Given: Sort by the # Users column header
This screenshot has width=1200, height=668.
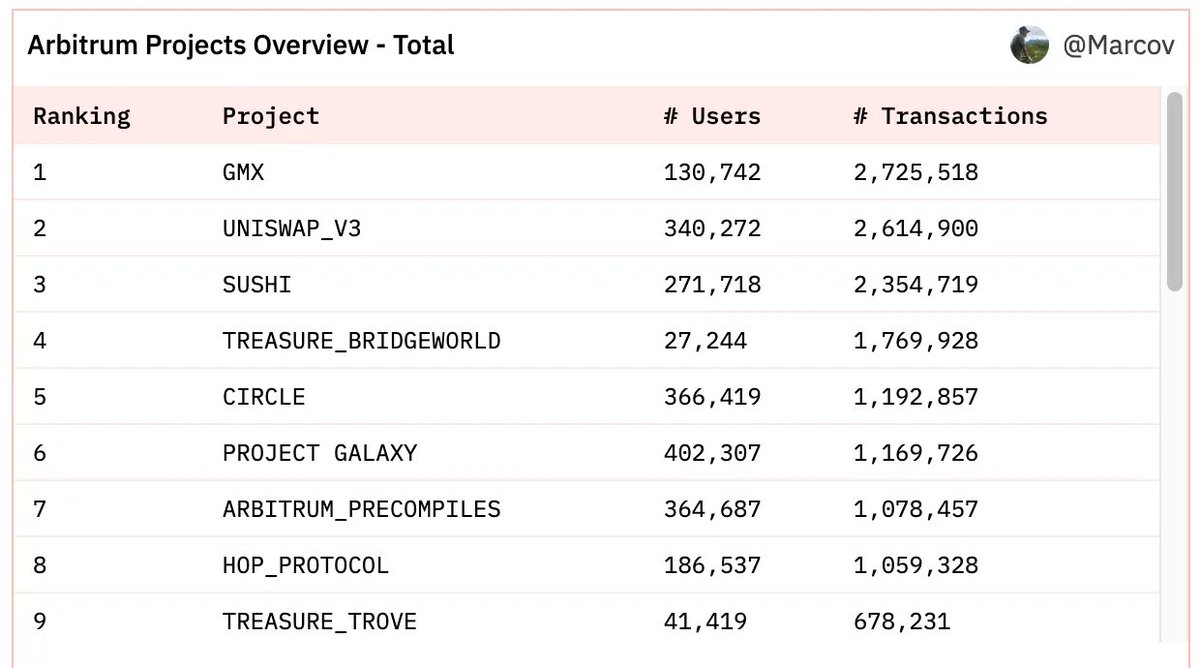Looking at the screenshot, I should pos(712,116).
